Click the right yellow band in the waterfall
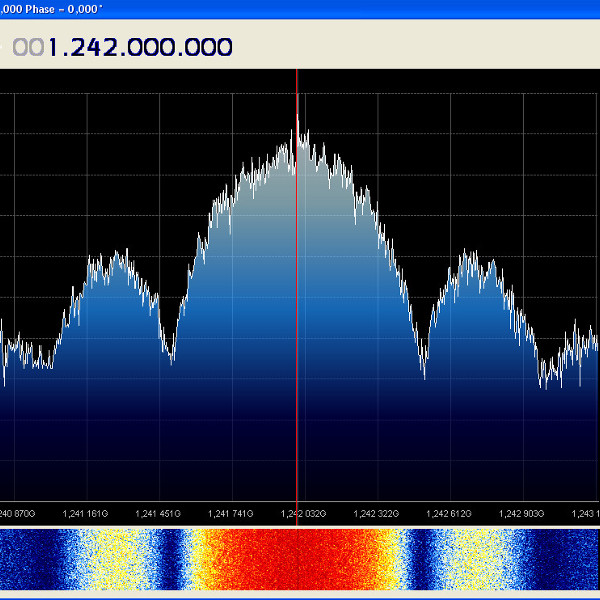Viewport: 600px width, 600px height. click(476, 559)
